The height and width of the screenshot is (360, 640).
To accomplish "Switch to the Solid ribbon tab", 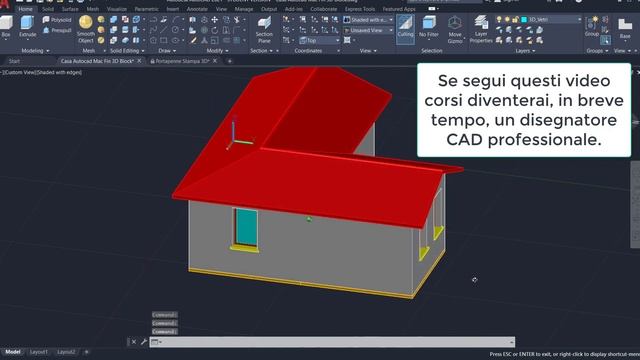I will tap(48, 9).
